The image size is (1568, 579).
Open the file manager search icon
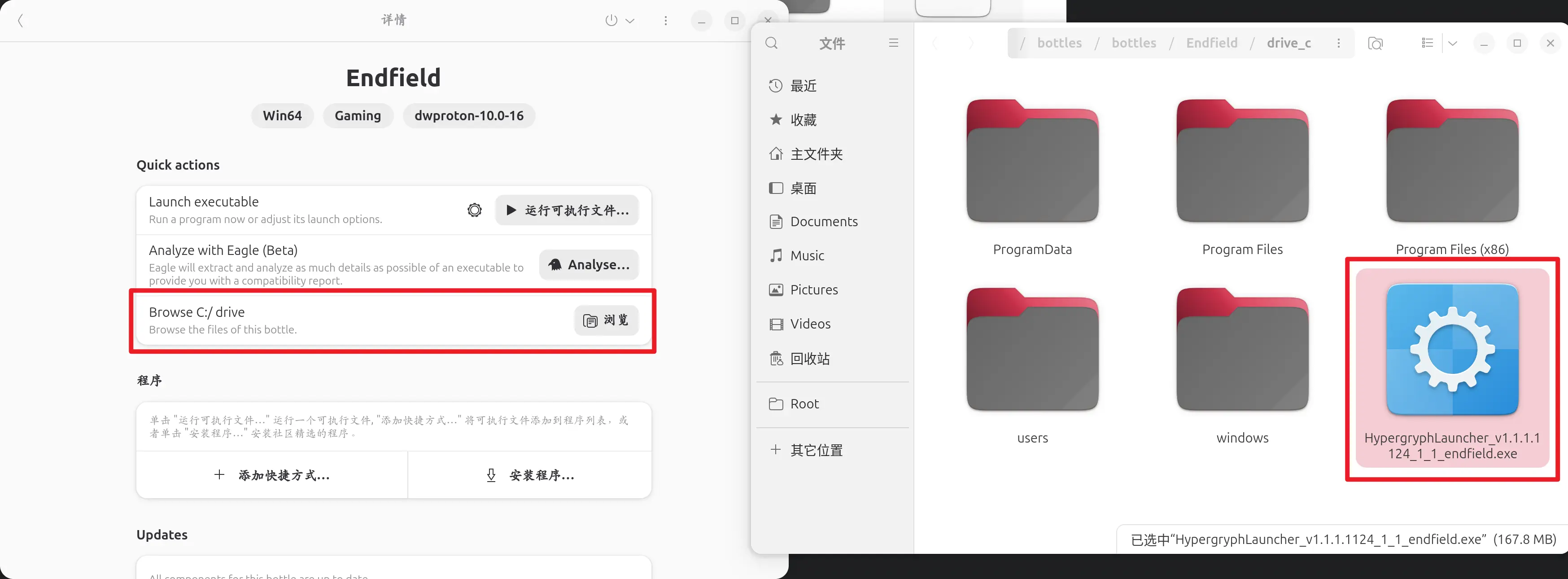[771, 43]
